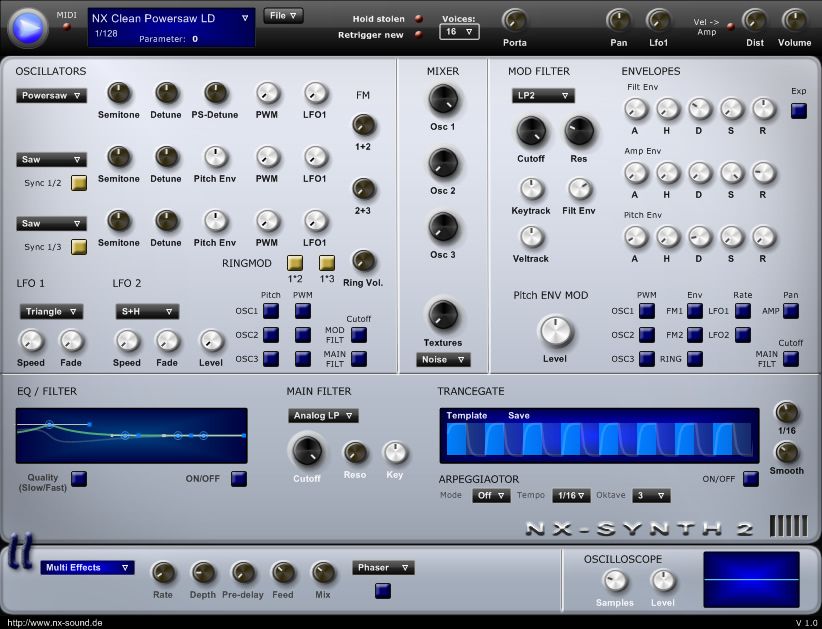Click the mixer Osc 1 knob
Viewport: 822px width, 629px height.
pyautogui.click(x=443, y=99)
